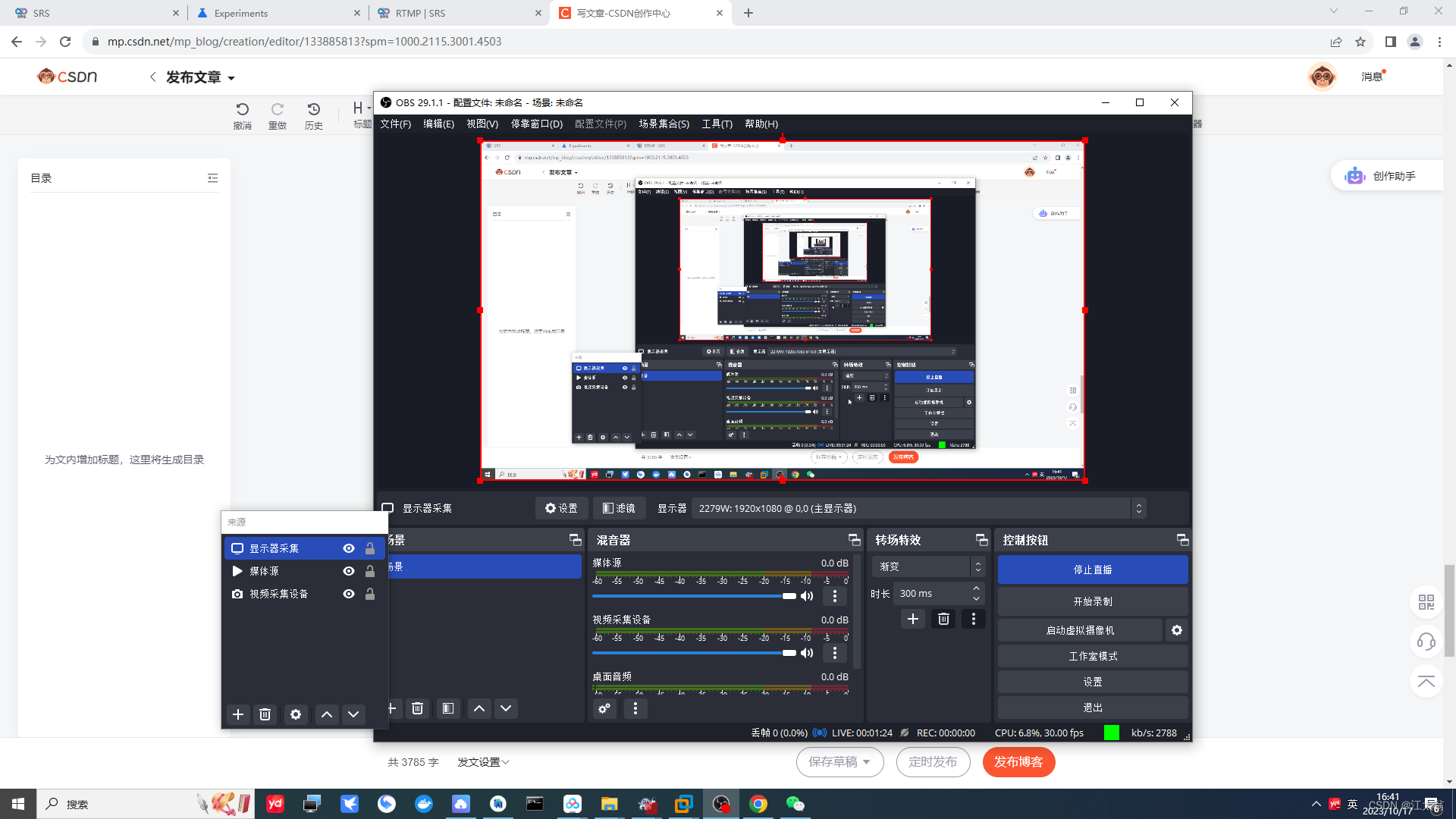Open the 停靠窗口(D) menu
This screenshot has width=1456, height=819.
click(536, 124)
